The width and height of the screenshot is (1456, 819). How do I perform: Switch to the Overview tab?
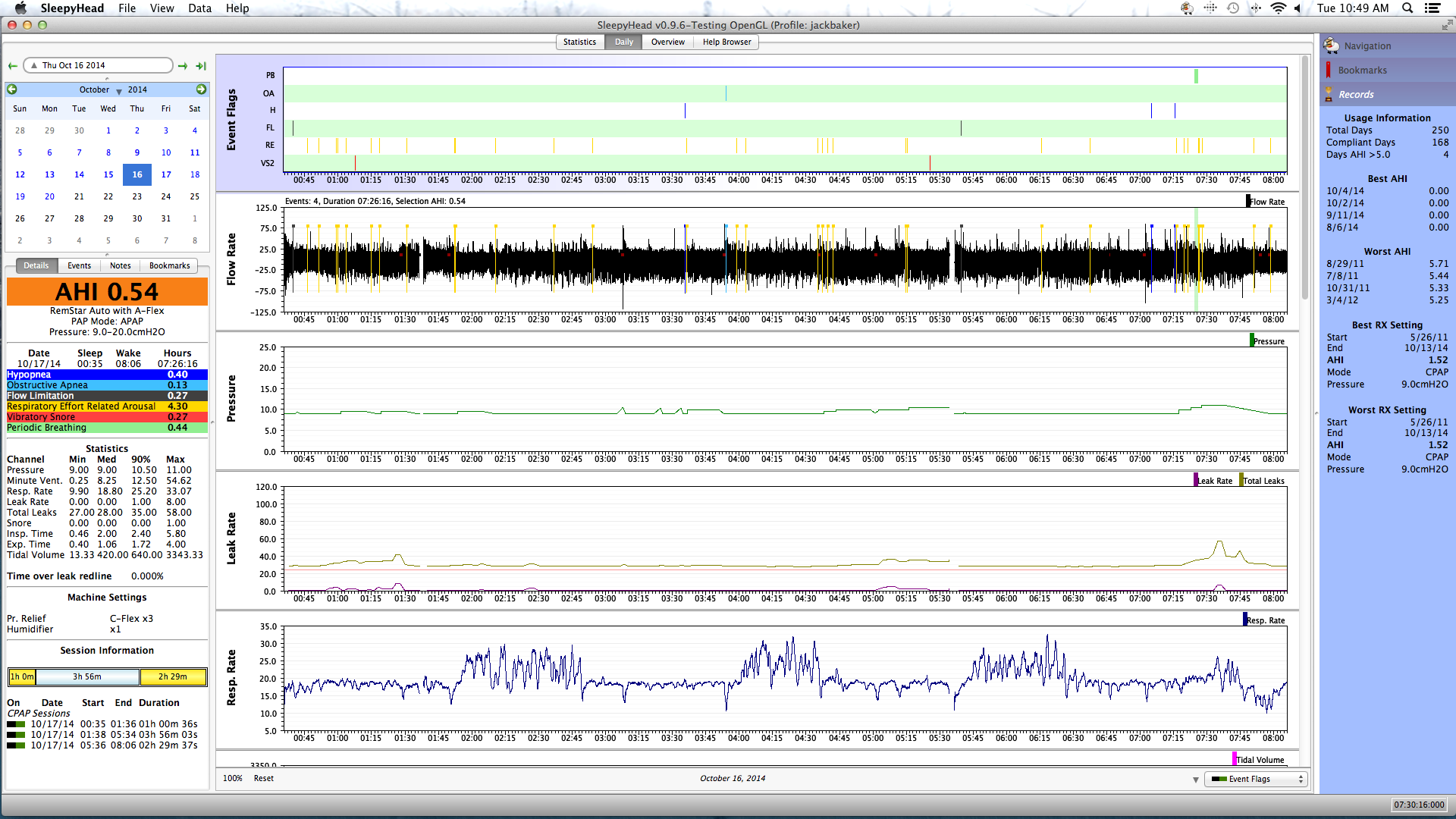[x=667, y=42]
